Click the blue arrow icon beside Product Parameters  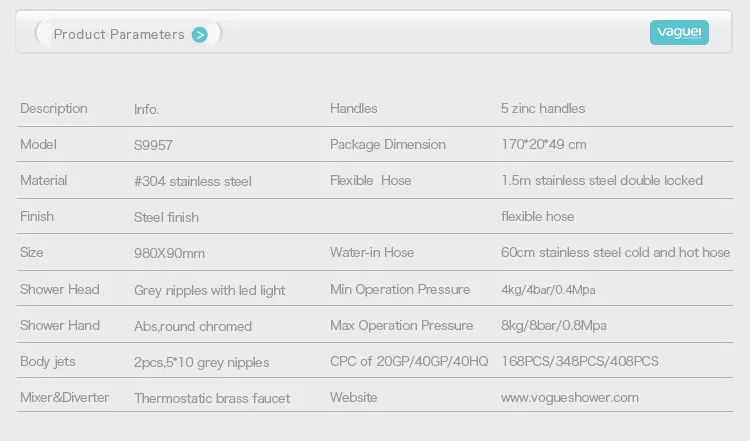click(199, 35)
